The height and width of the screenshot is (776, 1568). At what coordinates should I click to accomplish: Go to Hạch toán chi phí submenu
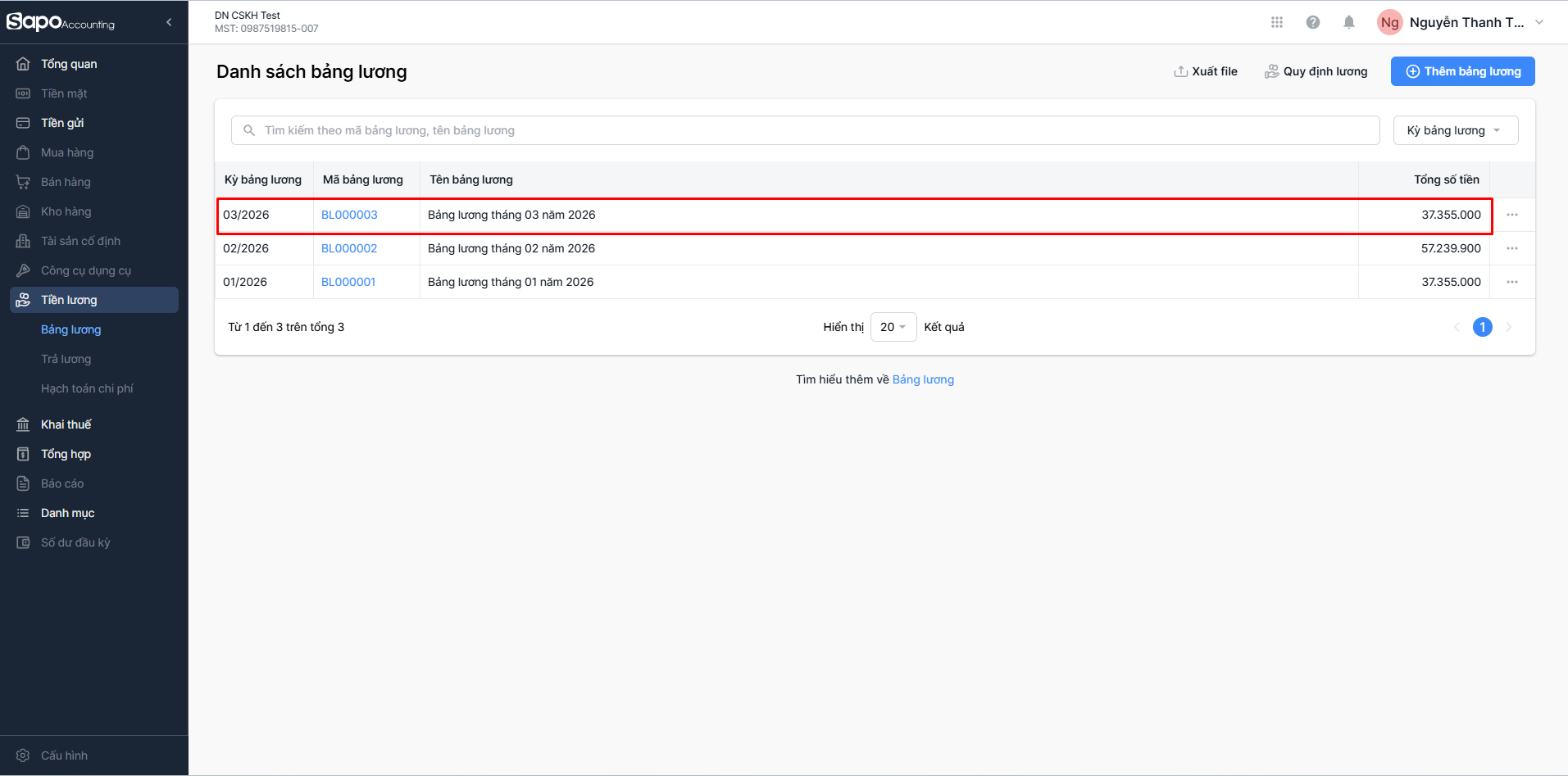coord(87,388)
